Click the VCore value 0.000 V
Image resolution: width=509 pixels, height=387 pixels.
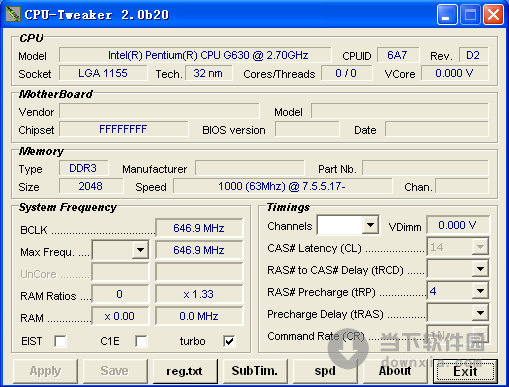(x=455, y=73)
